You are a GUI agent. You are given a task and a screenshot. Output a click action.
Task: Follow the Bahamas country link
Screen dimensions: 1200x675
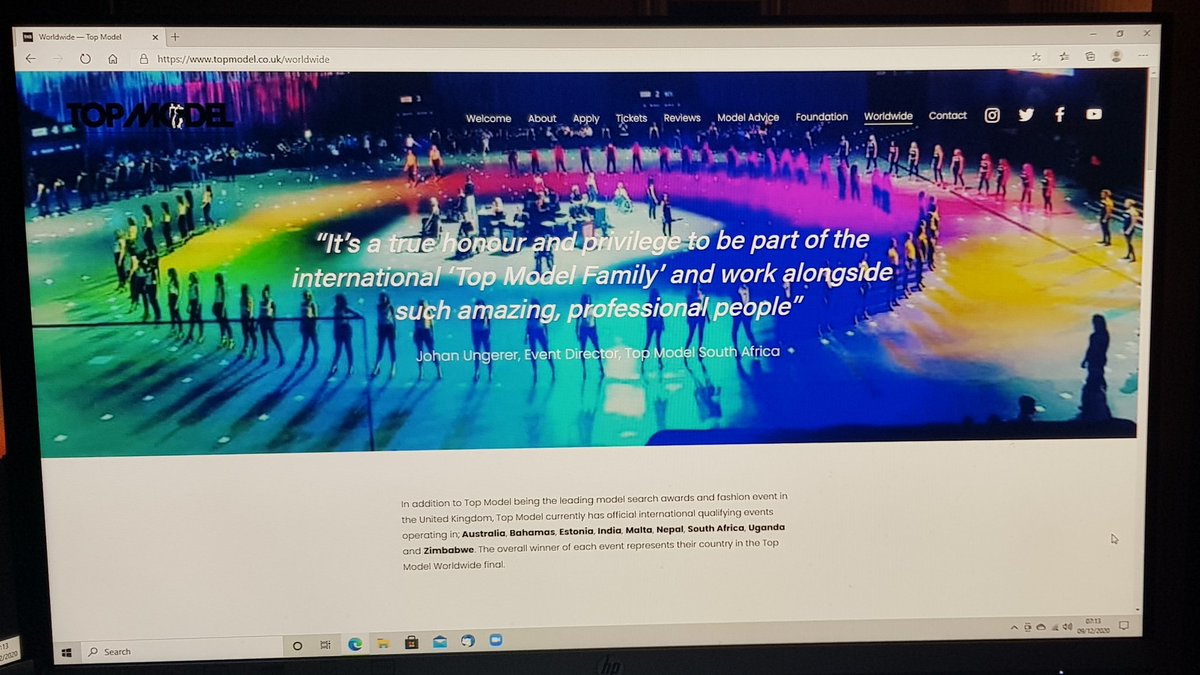click(532, 532)
